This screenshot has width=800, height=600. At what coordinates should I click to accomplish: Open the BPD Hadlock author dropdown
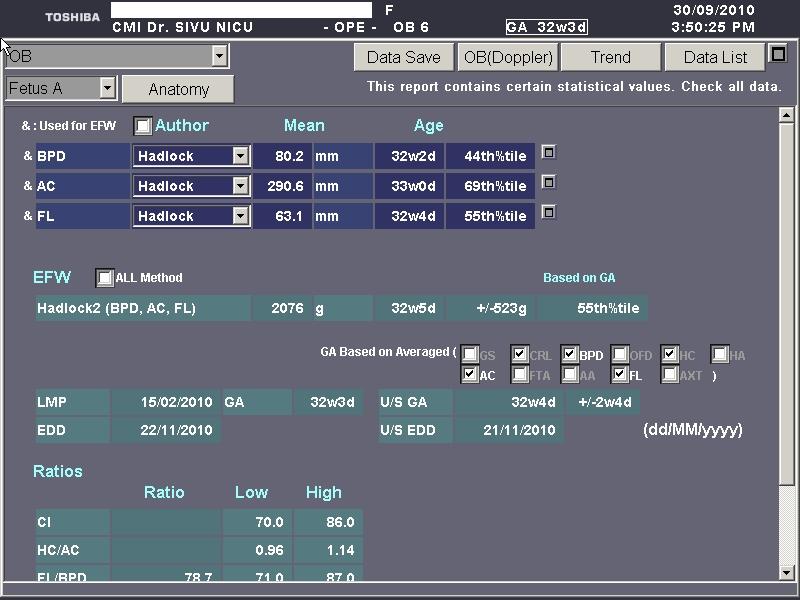(x=240, y=156)
